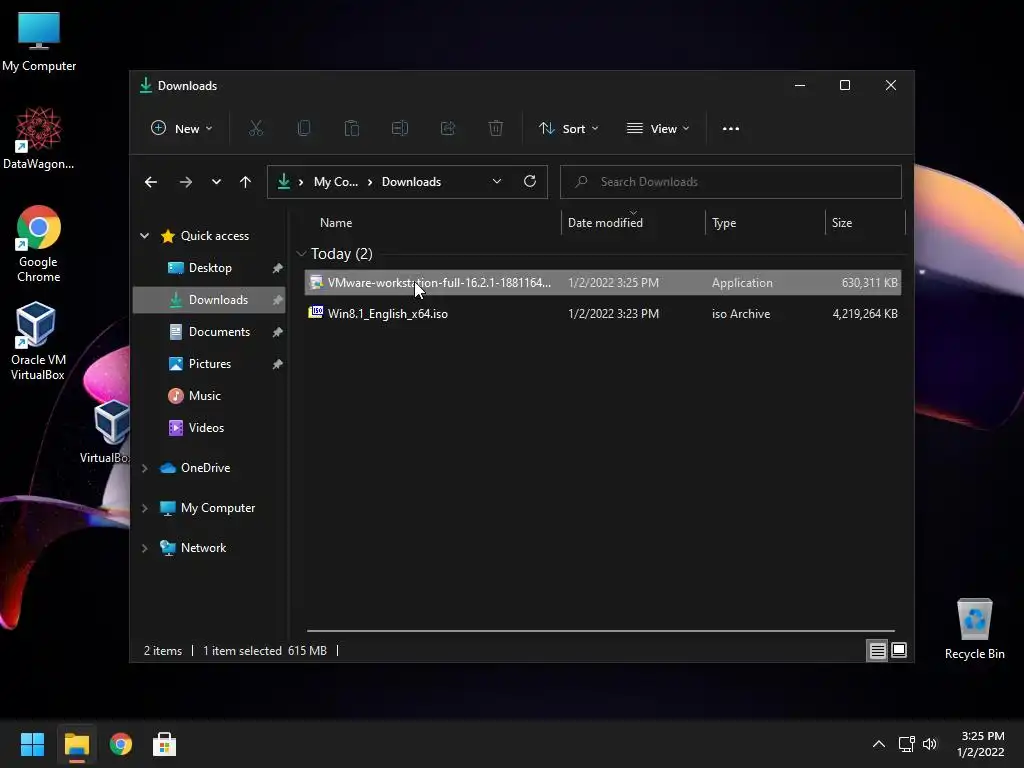Expand the Network tree node
Image resolution: width=1024 pixels, height=768 pixels.
coord(144,548)
